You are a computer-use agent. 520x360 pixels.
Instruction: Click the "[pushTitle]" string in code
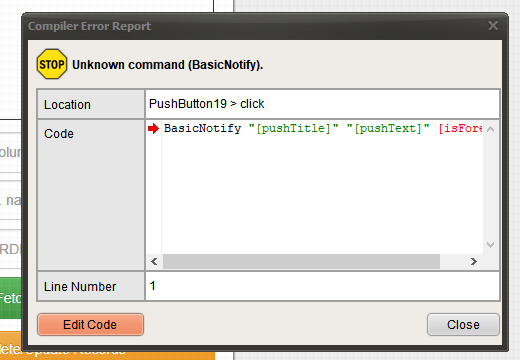[x=294, y=128]
